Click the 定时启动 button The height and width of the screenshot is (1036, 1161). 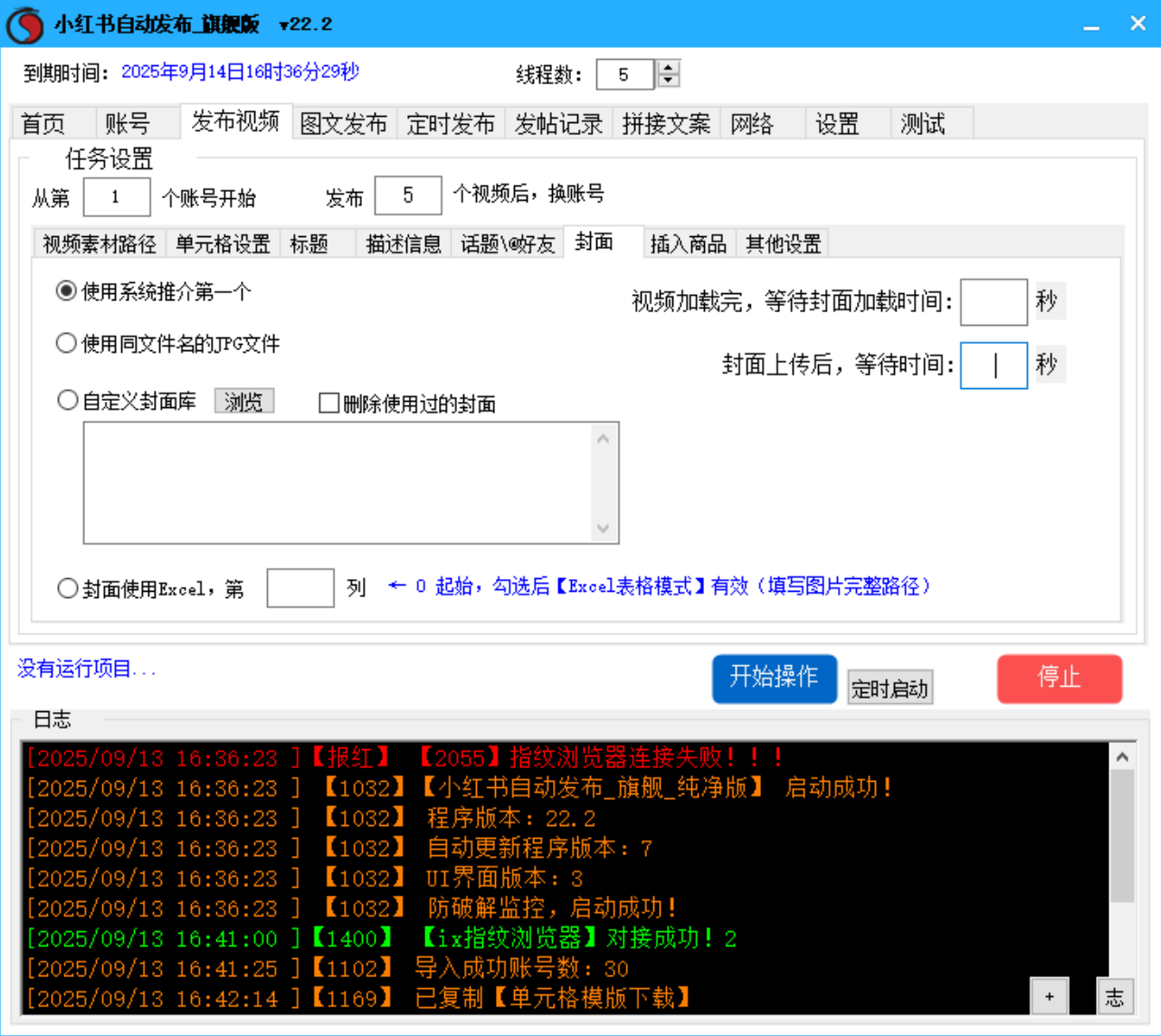click(x=890, y=688)
